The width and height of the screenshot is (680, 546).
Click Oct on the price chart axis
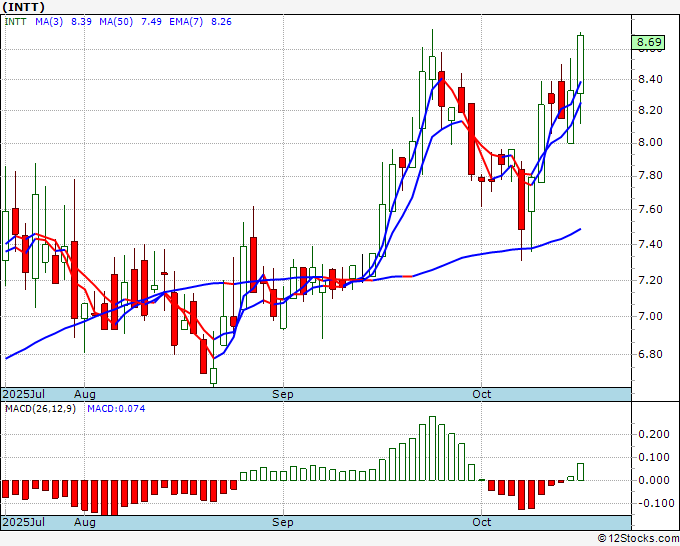click(481, 394)
